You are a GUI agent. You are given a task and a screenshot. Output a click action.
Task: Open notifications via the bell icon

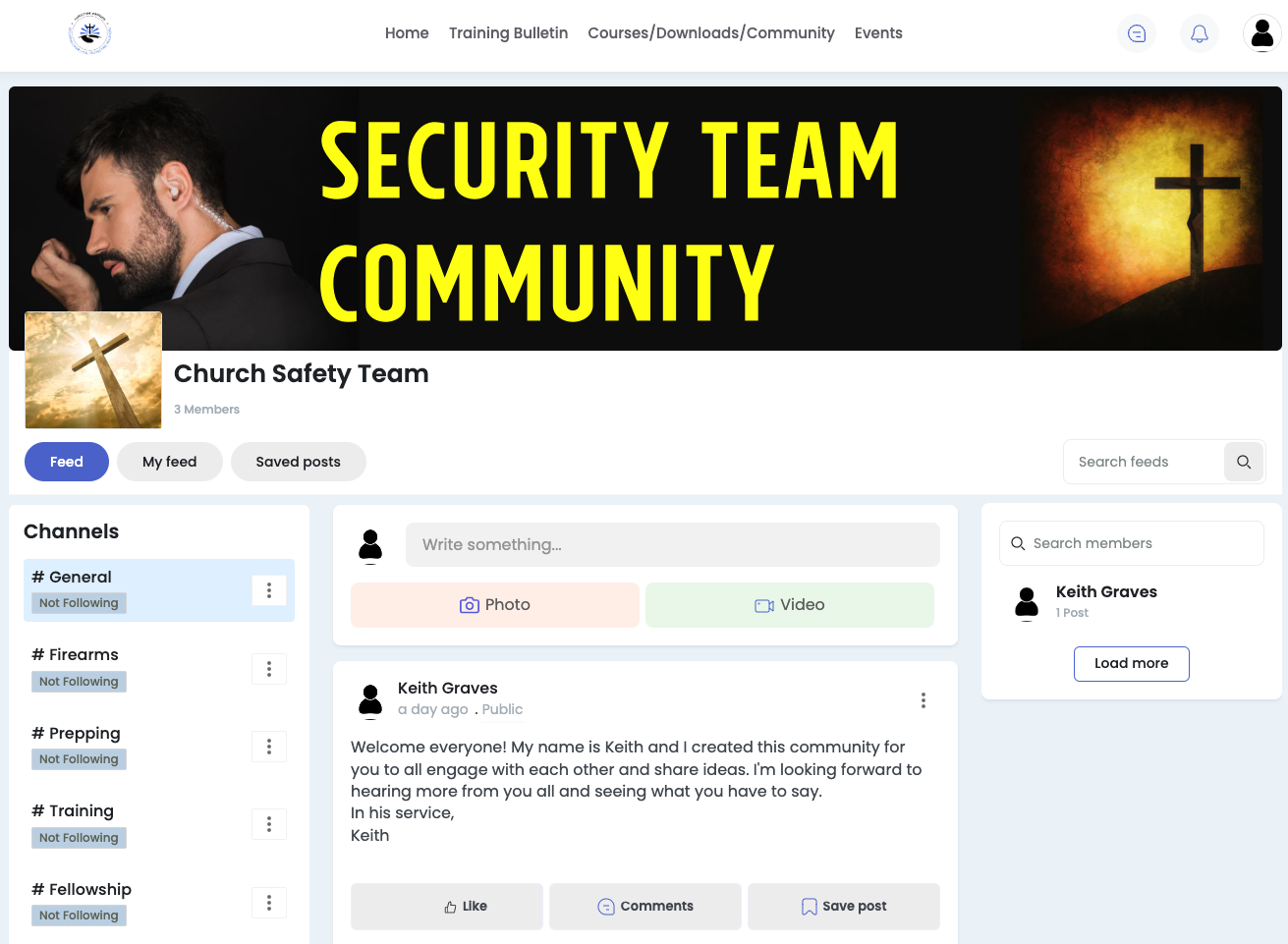click(x=1199, y=32)
